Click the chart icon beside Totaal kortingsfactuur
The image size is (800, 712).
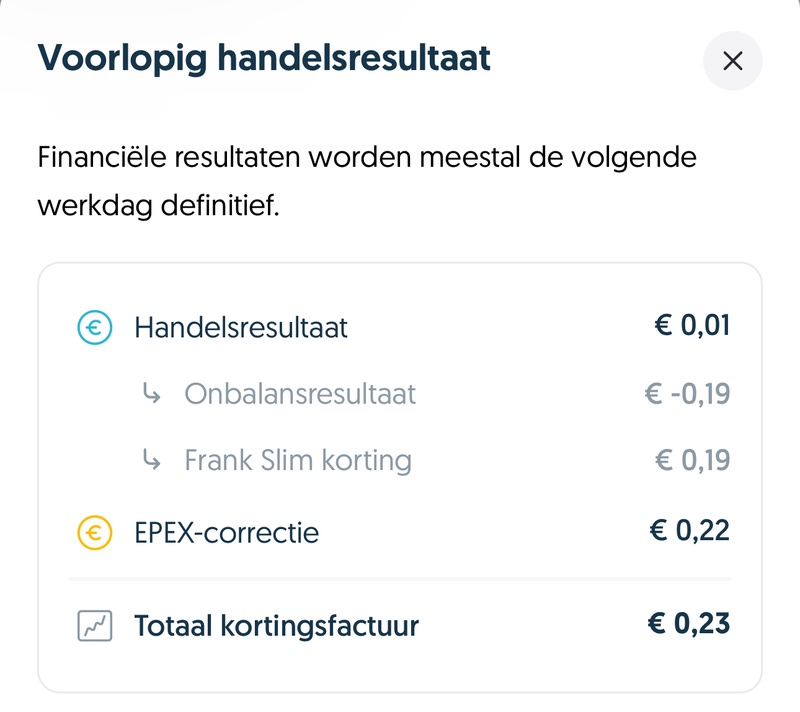click(96, 626)
